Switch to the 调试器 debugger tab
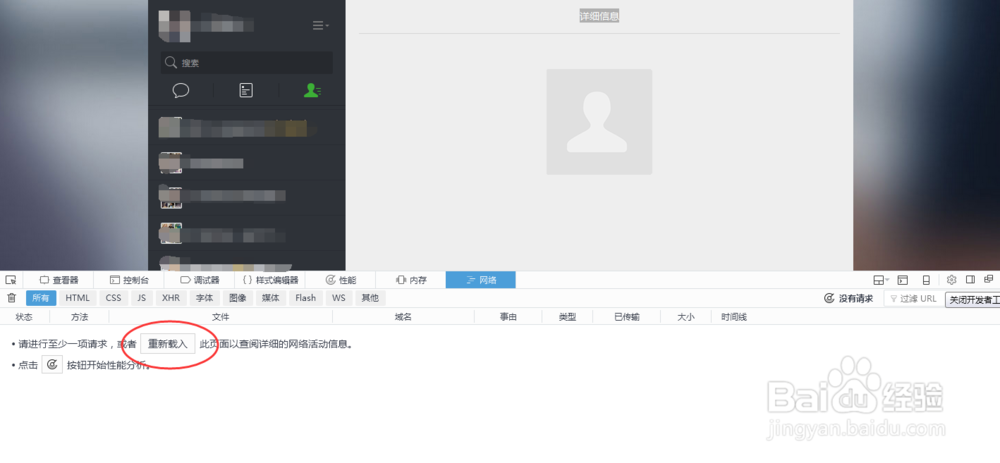 click(x=200, y=280)
